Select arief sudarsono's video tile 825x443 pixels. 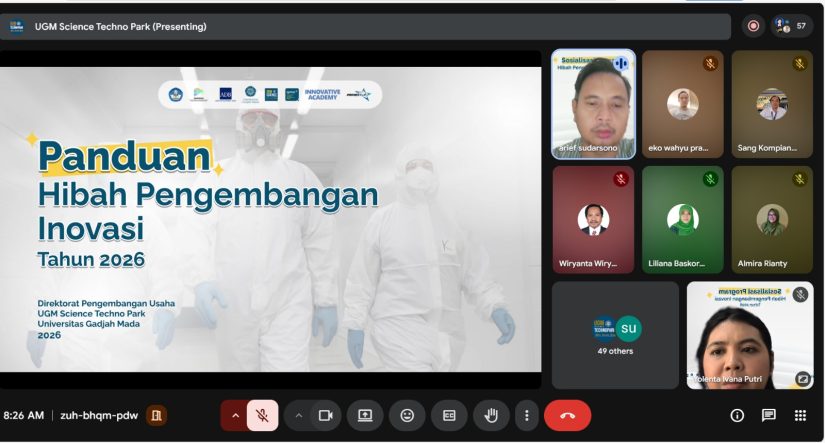(593, 104)
